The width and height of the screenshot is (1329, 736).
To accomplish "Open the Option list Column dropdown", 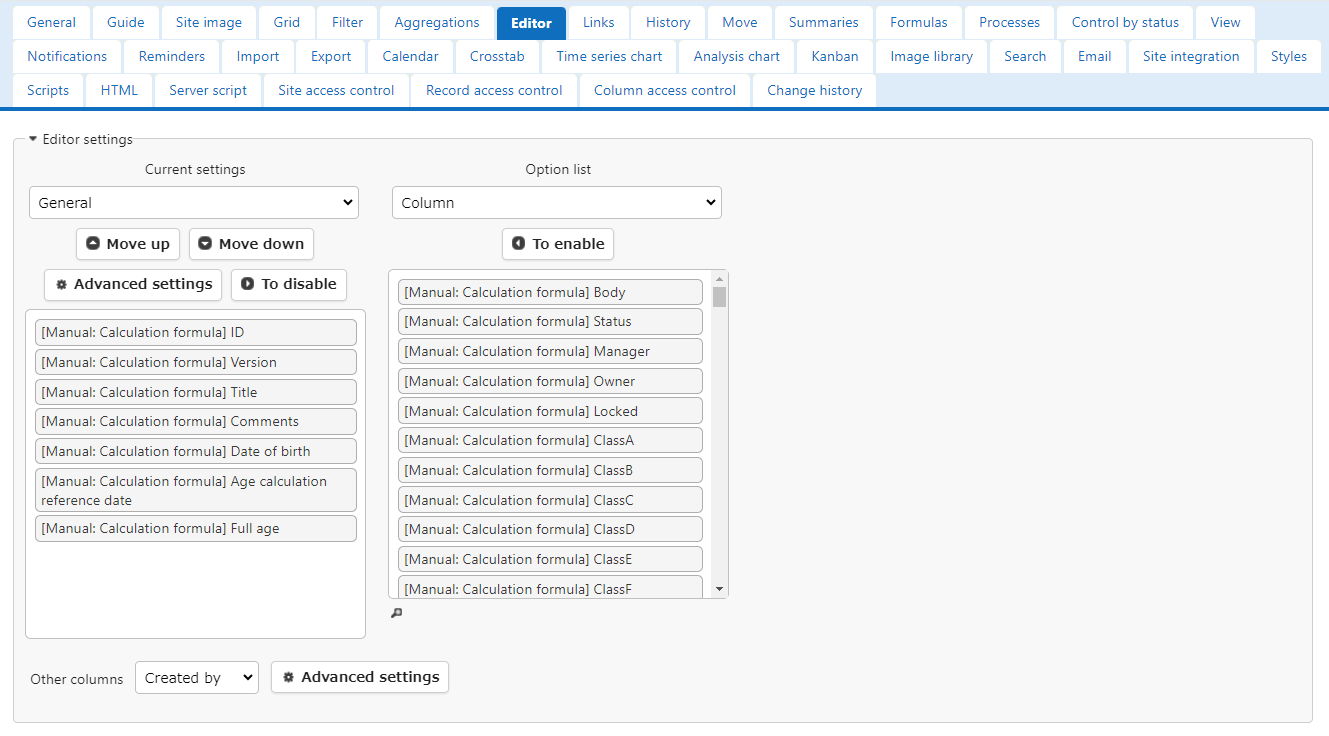I will tap(557, 202).
